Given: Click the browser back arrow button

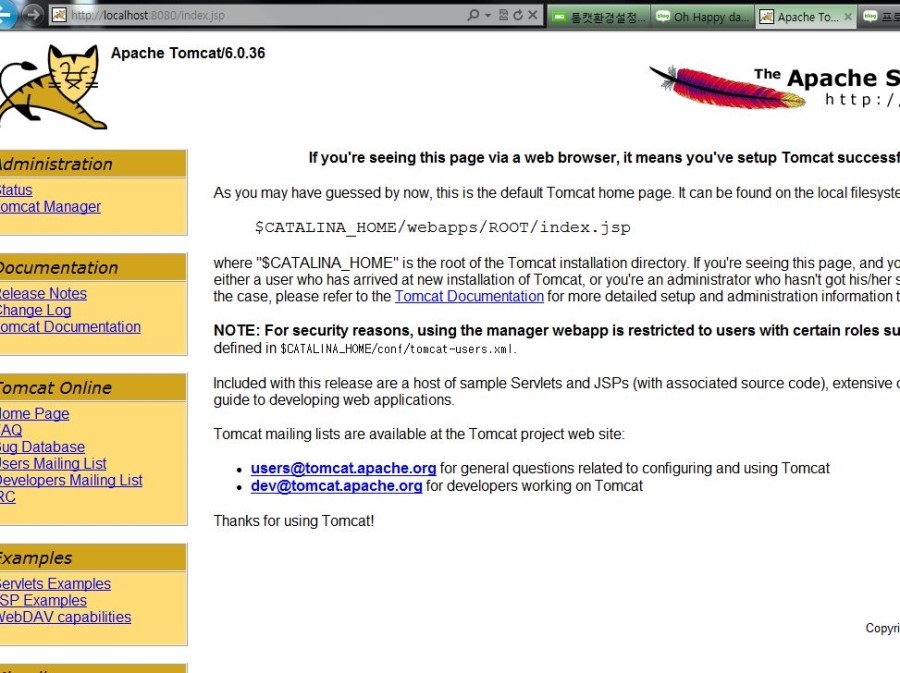Looking at the screenshot, I should (7, 14).
